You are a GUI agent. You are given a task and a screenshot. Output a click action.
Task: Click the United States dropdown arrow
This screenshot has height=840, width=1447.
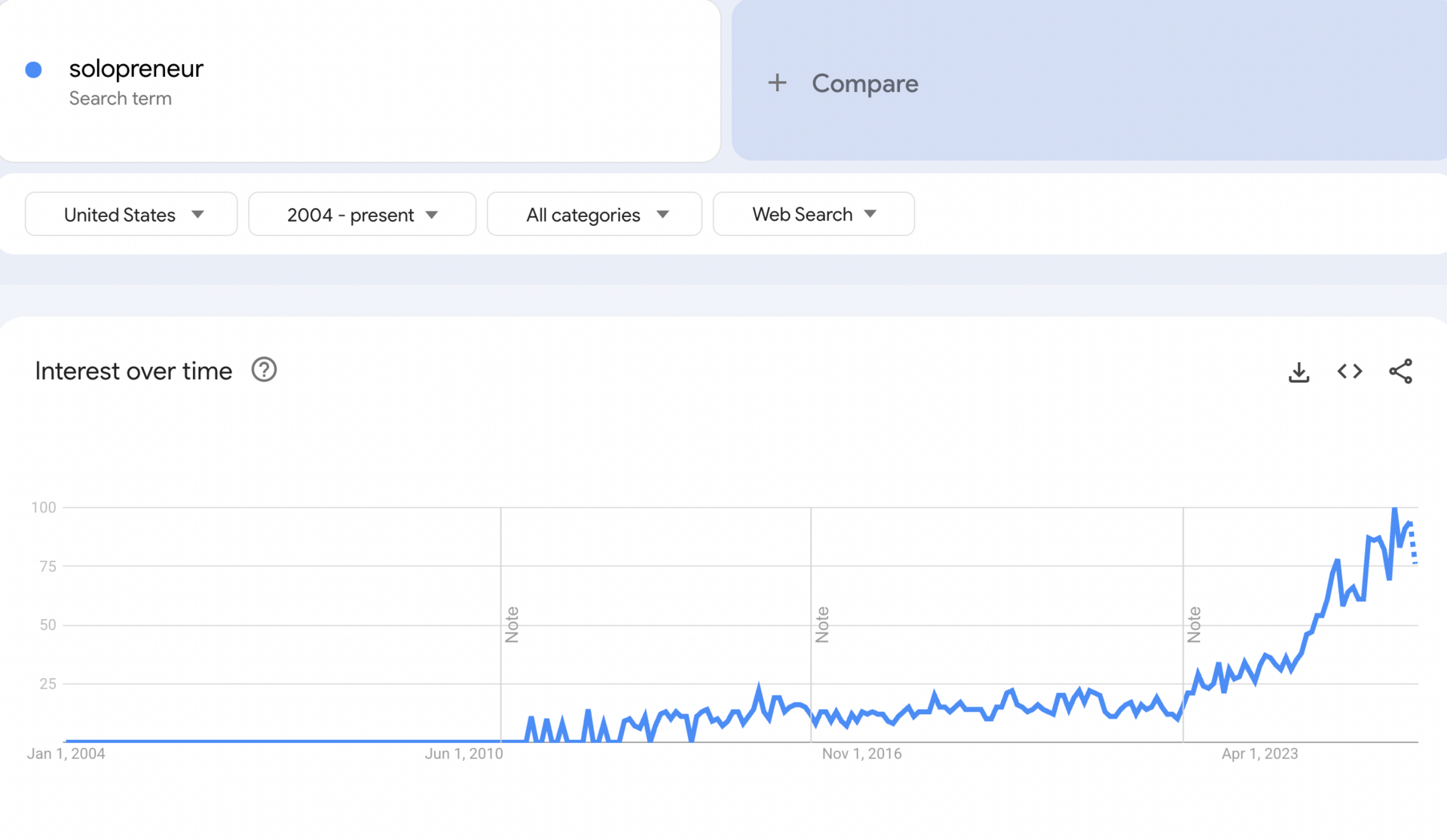pyautogui.click(x=198, y=215)
